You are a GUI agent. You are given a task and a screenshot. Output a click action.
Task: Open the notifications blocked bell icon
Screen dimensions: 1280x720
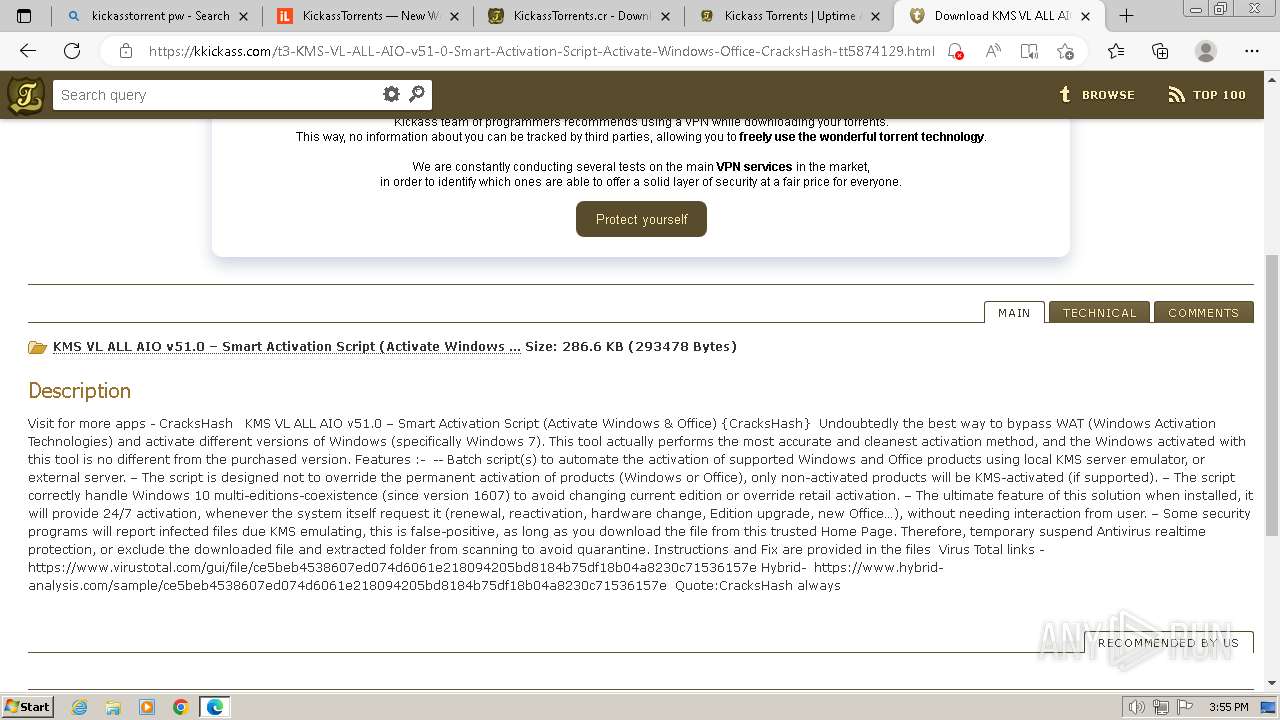[955, 51]
